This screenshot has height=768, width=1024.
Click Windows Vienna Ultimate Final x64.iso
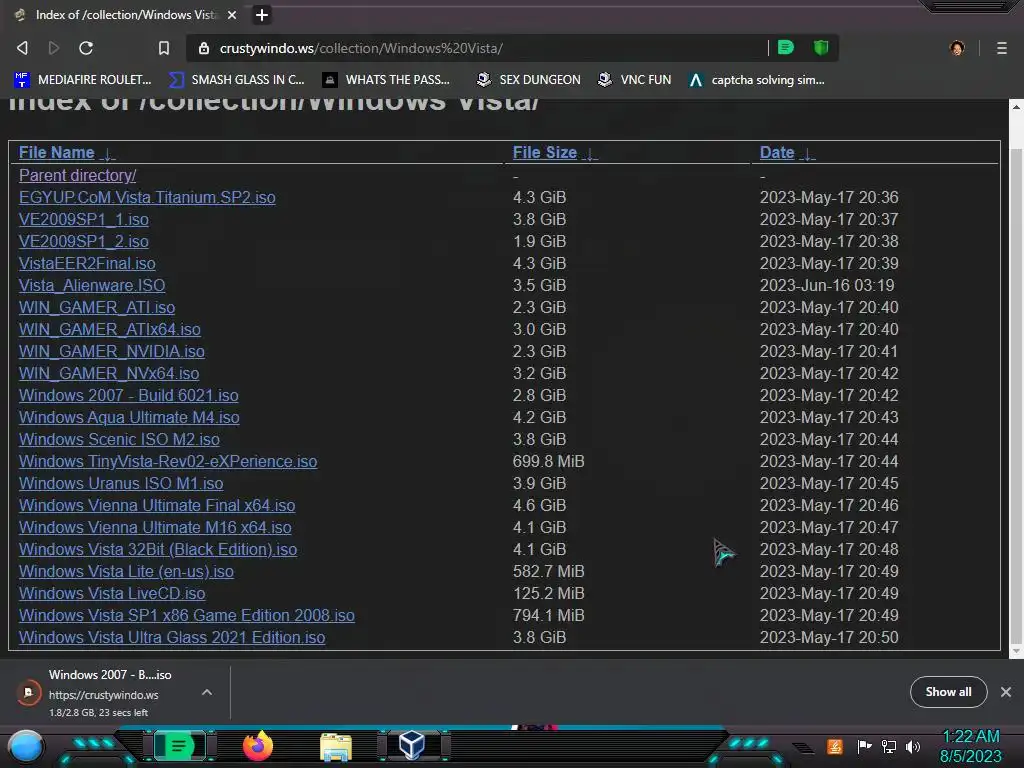click(157, 505)
